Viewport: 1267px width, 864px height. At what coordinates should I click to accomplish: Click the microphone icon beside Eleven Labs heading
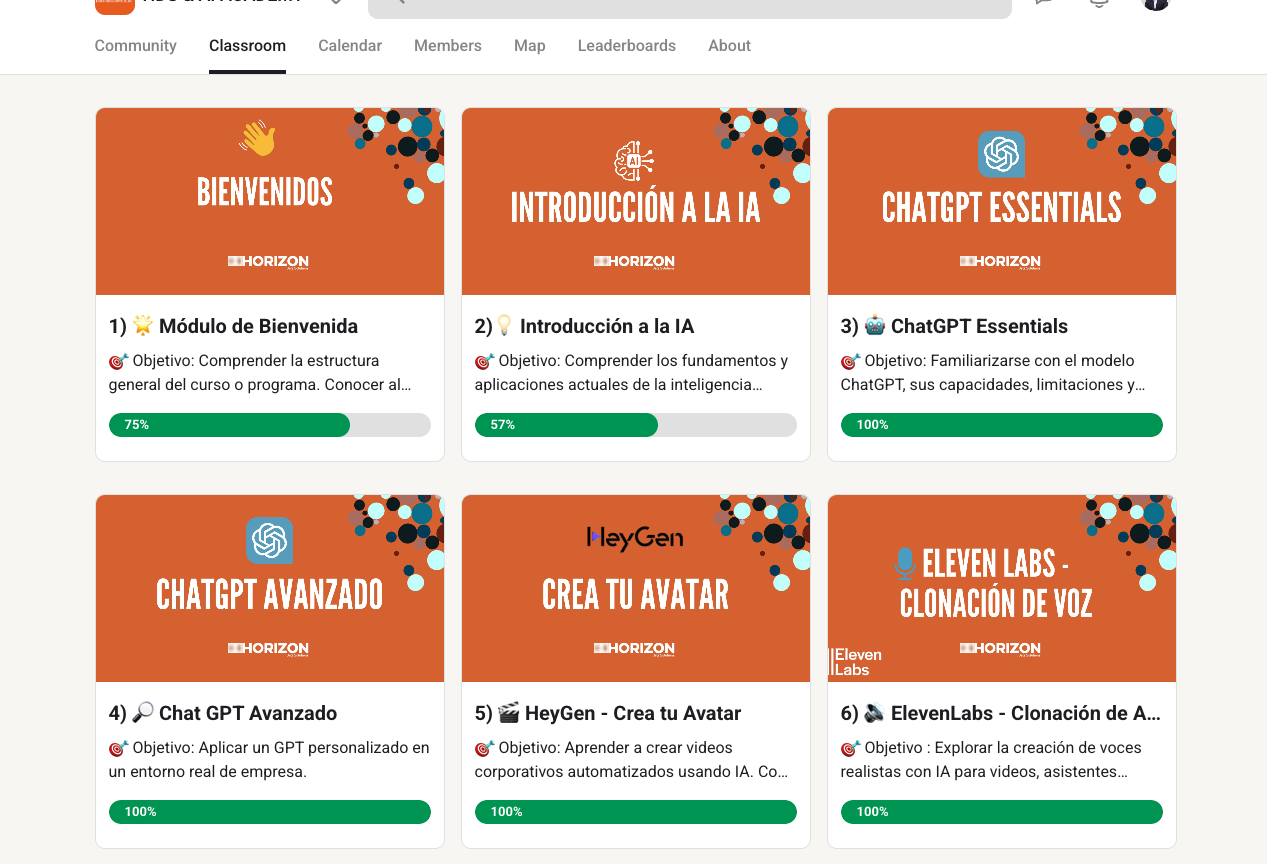click(x=905, y=563)
